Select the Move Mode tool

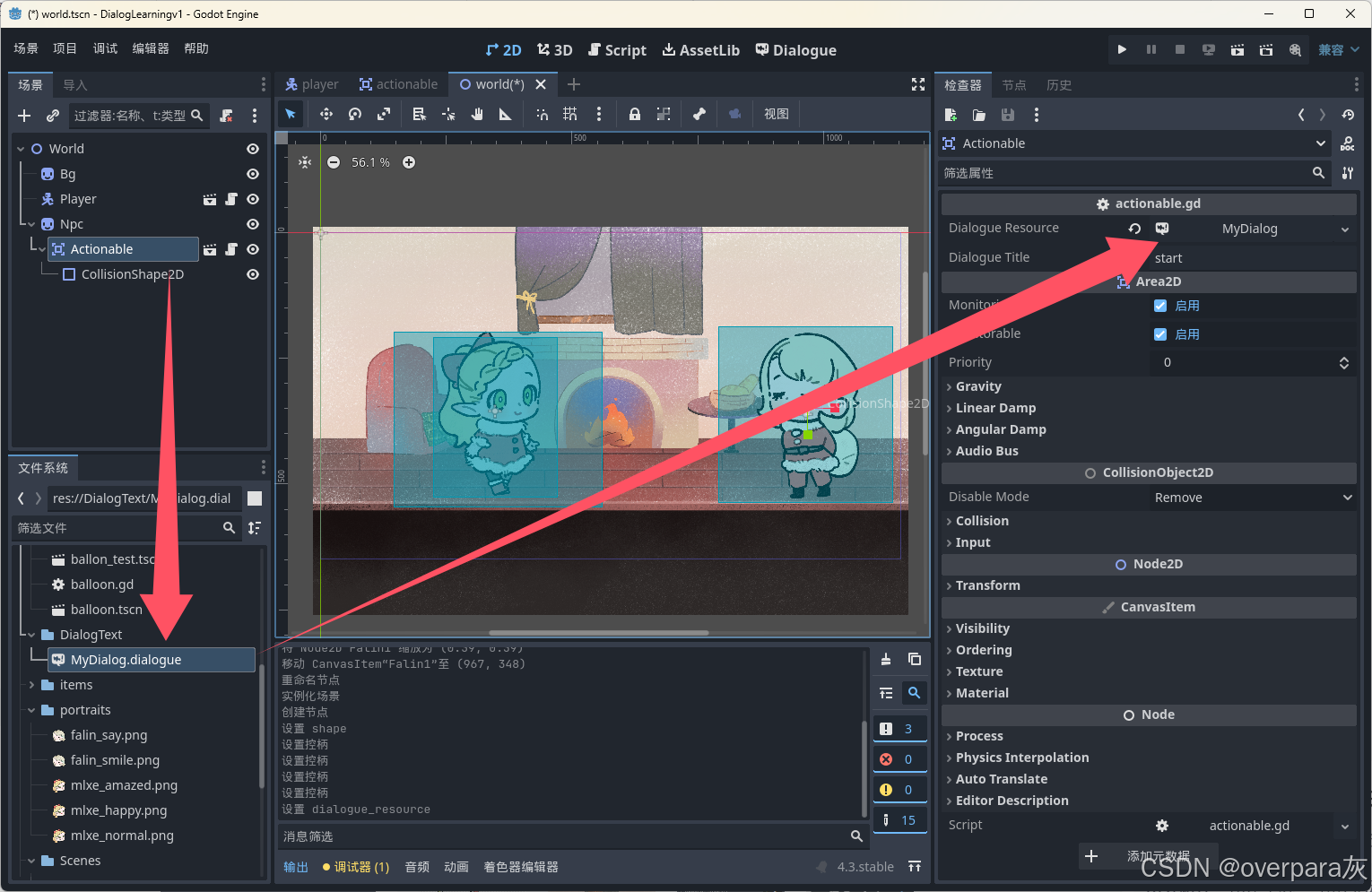(326, 114)
